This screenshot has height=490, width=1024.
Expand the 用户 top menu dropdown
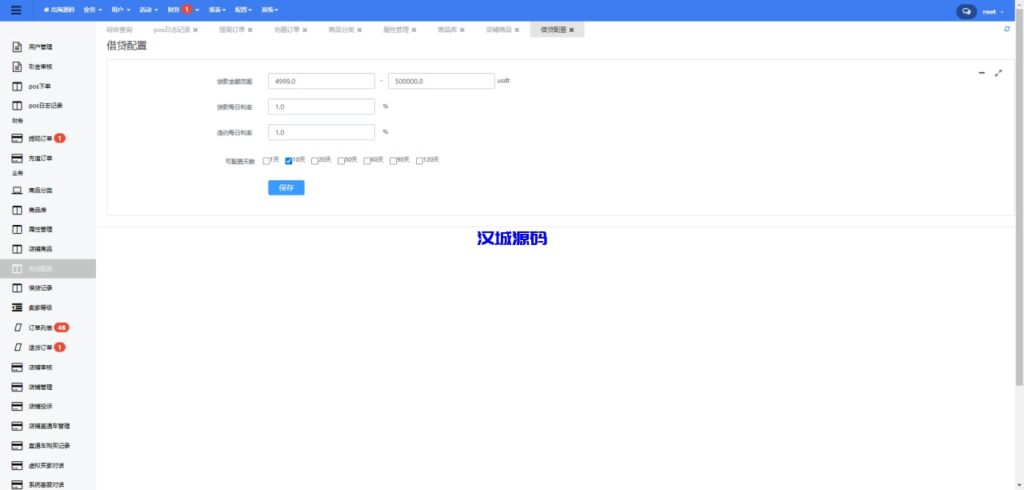(x=120, y=10)
